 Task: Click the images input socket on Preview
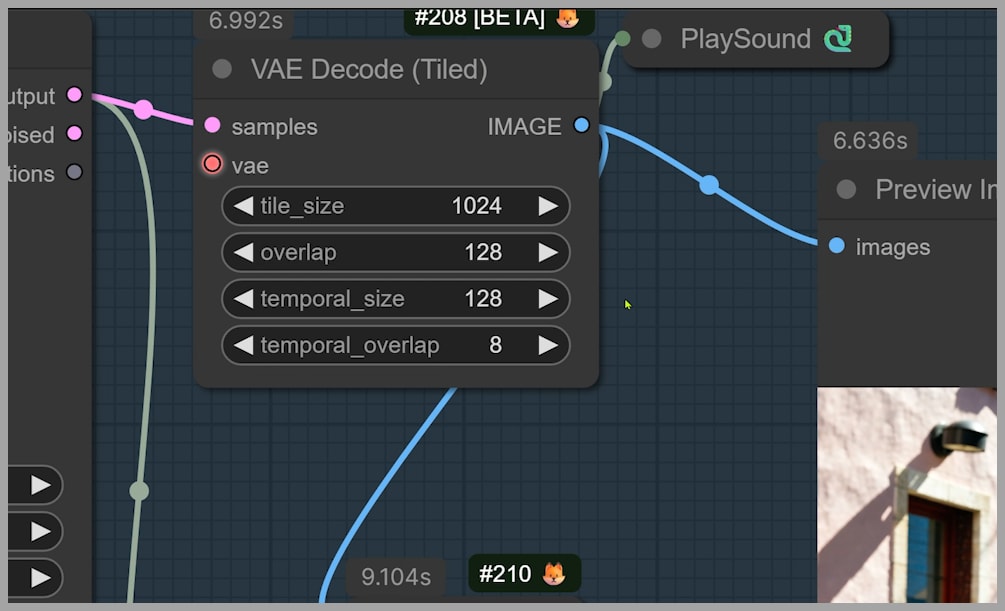tap(837, 246)
